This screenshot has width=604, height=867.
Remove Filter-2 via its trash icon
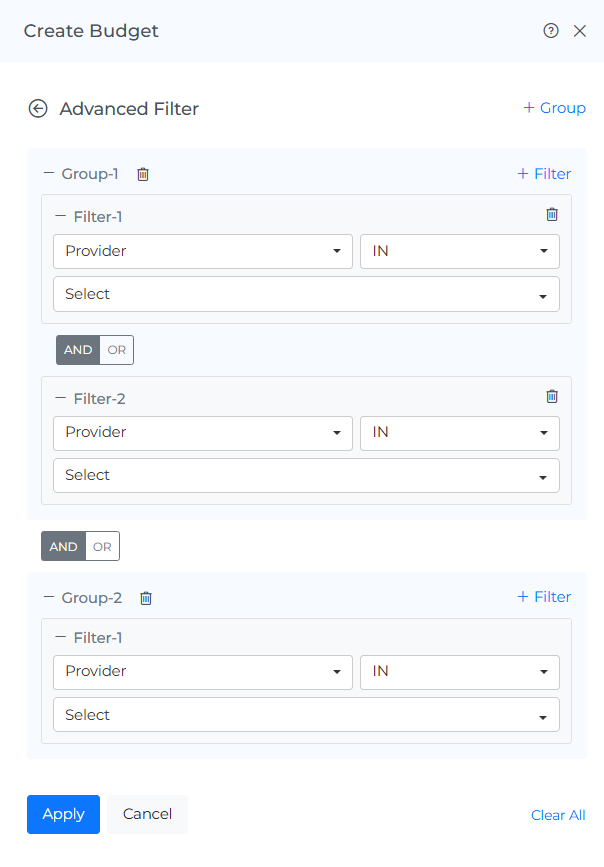552,396
